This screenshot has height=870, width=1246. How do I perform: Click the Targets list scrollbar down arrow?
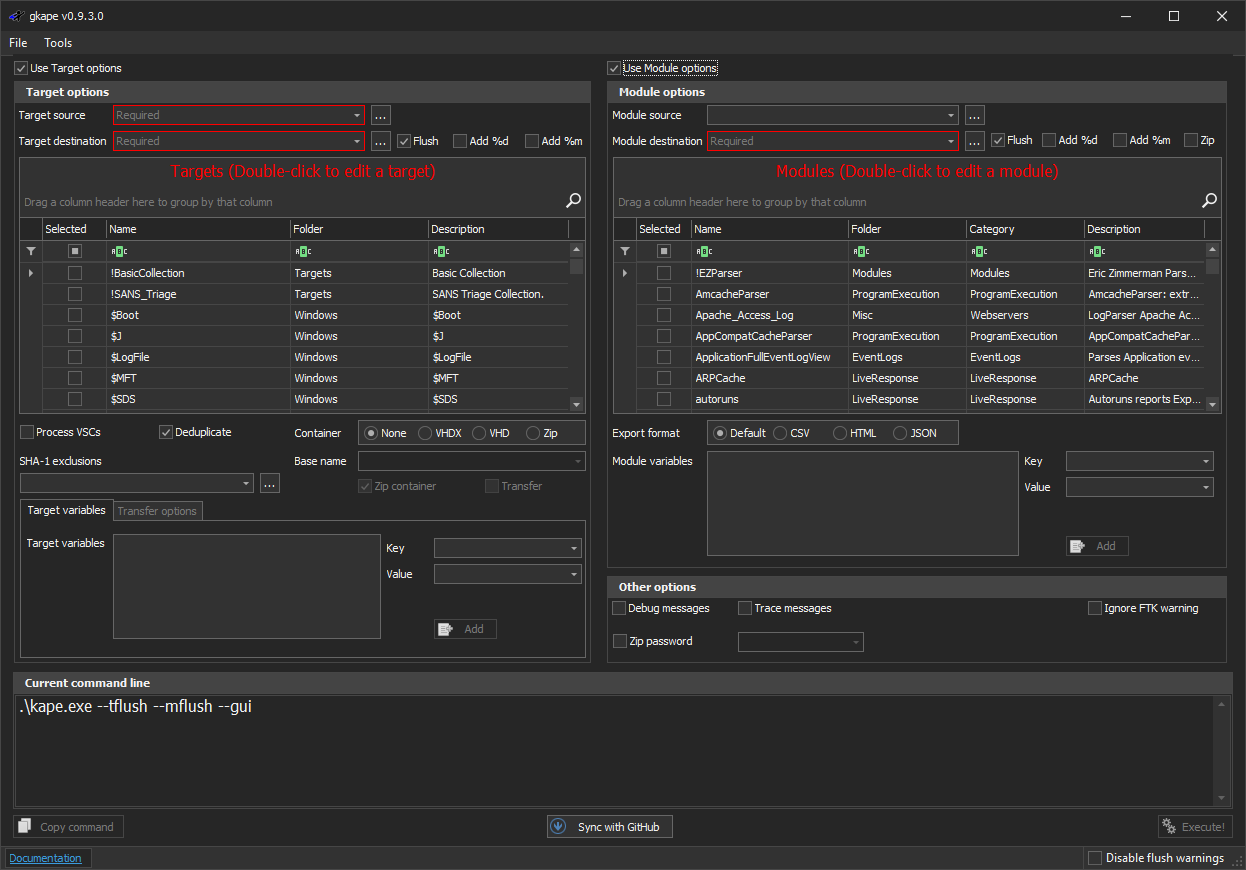(x=576, y=404)
